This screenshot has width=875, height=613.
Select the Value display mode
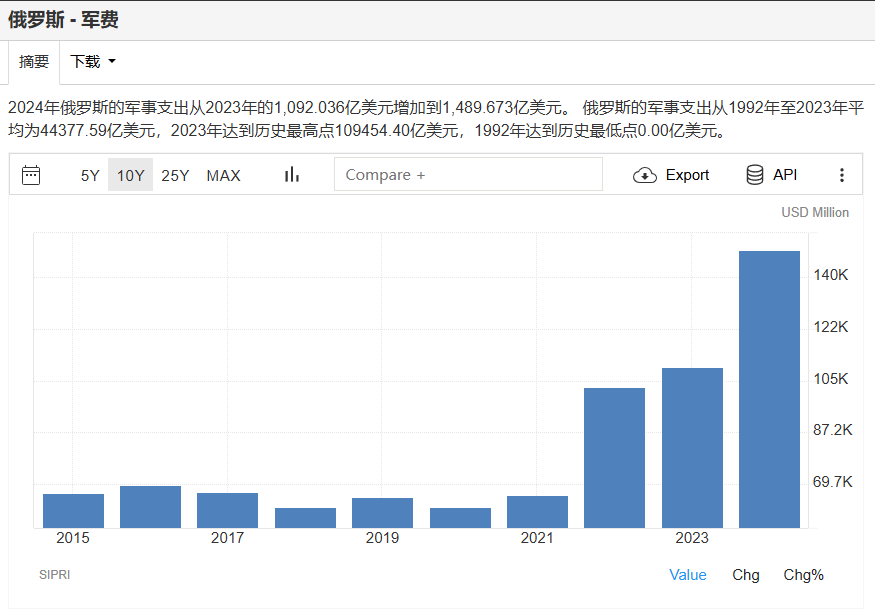click(x=687, y=574)
